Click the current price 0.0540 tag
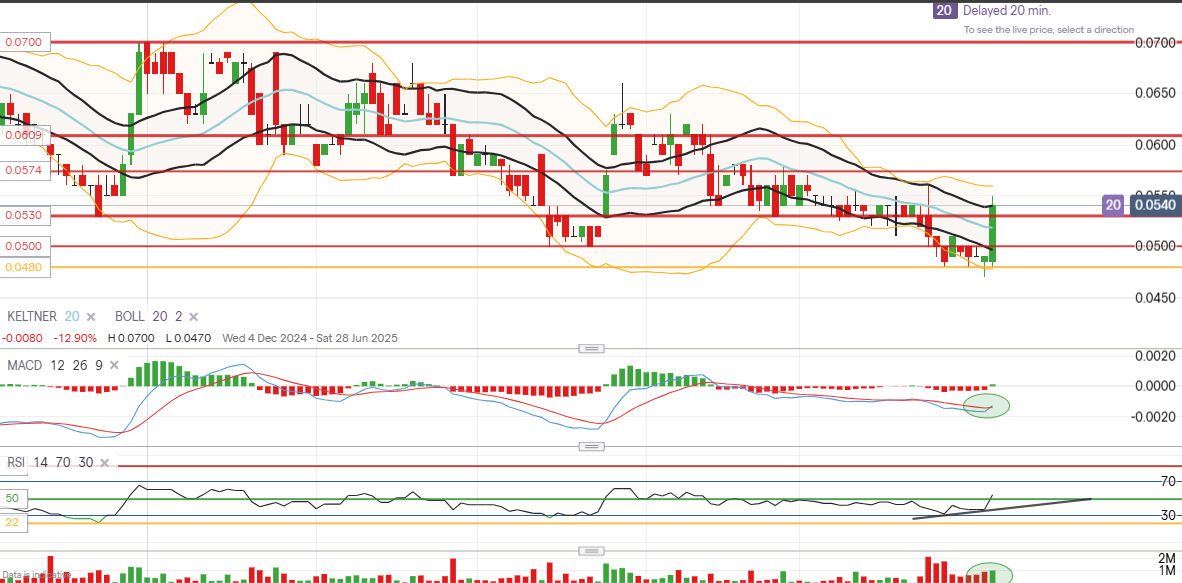The height and width of the screenshot is (583, 1182). point(1156,205)
